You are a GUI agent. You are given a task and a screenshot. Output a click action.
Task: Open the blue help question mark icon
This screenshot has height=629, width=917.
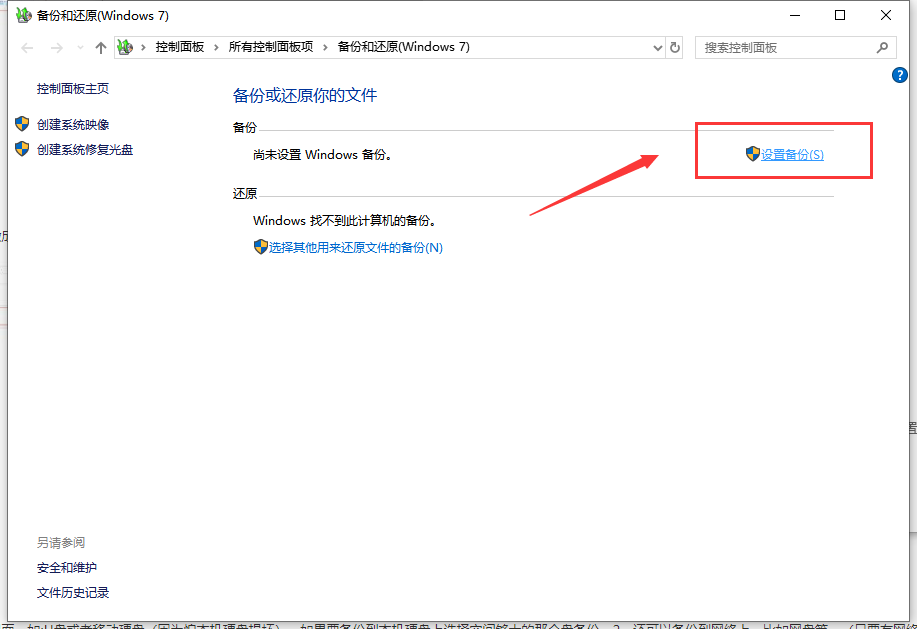pos(899,74)
